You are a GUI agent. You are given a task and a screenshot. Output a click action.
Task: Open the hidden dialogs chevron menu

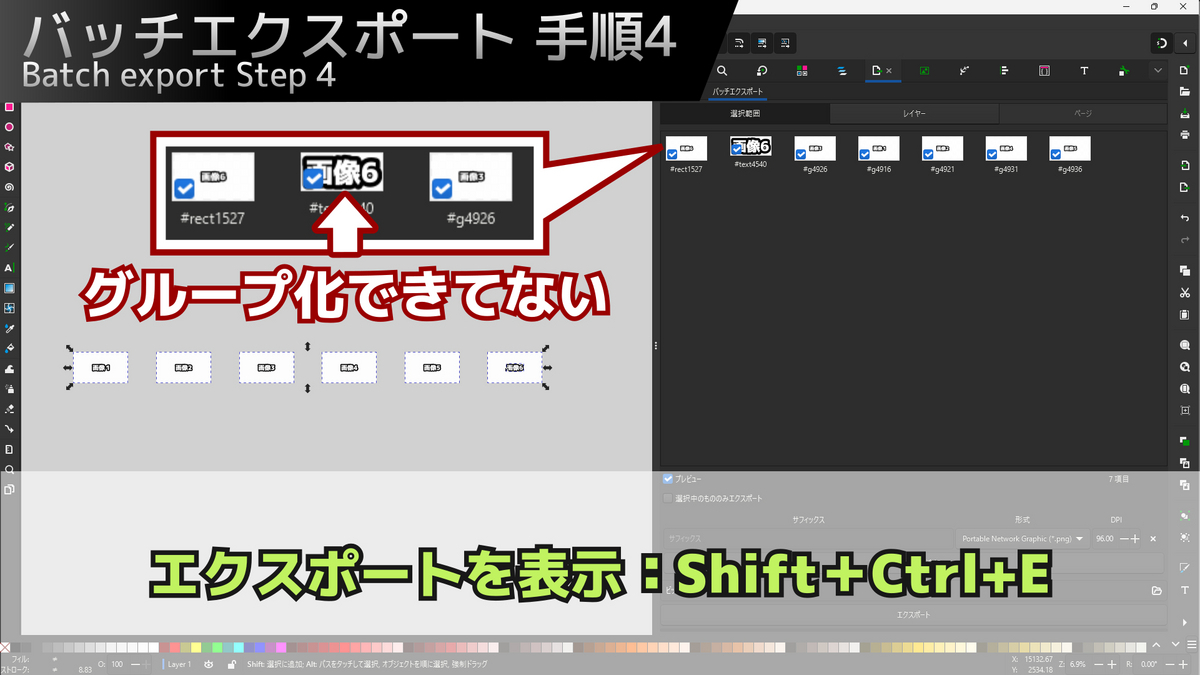pyautogui.click(x=1158, y=71)
